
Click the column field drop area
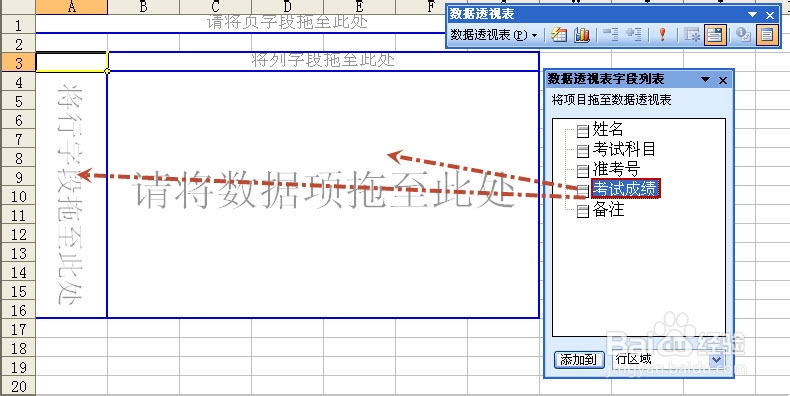(x=323, y=61)
